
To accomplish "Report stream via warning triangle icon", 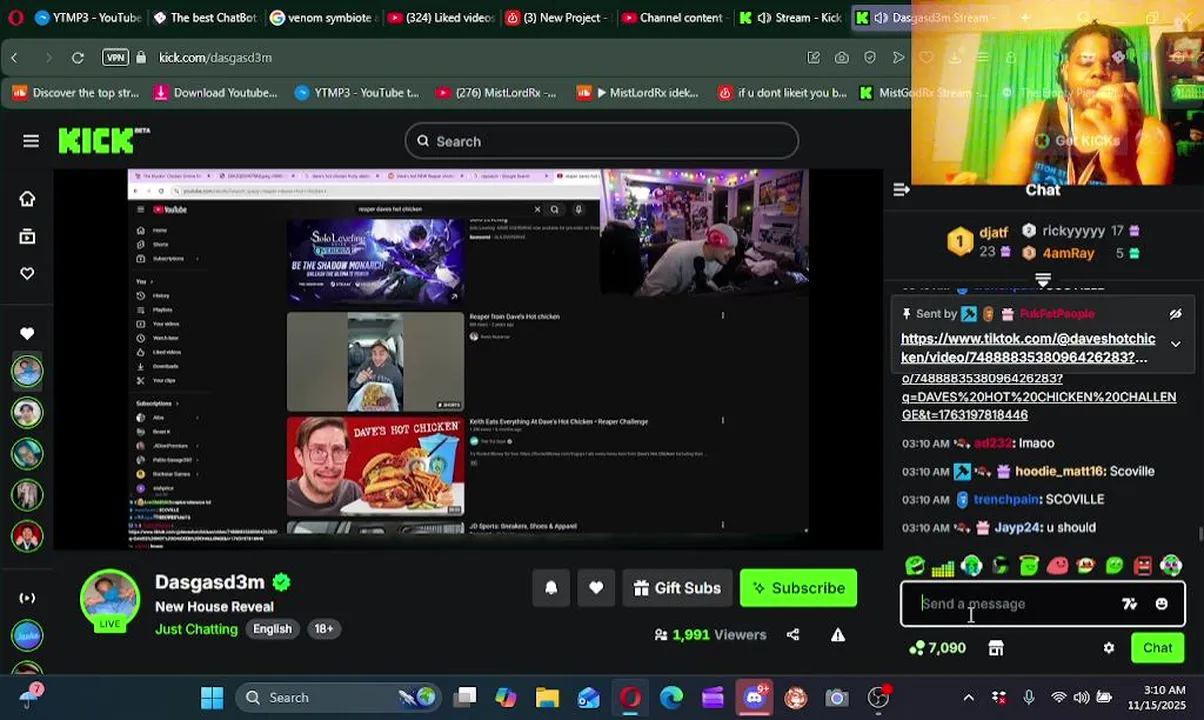I will 838,634.
